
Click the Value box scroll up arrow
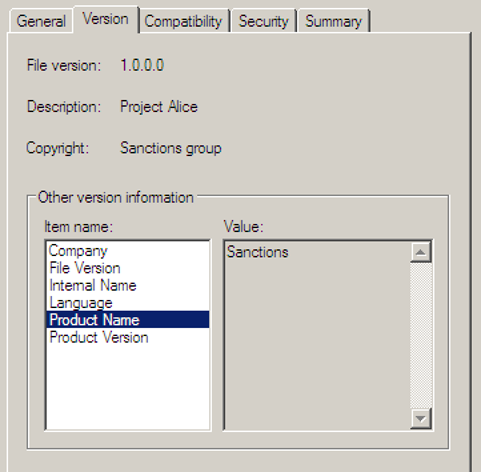tap(421, 252)
